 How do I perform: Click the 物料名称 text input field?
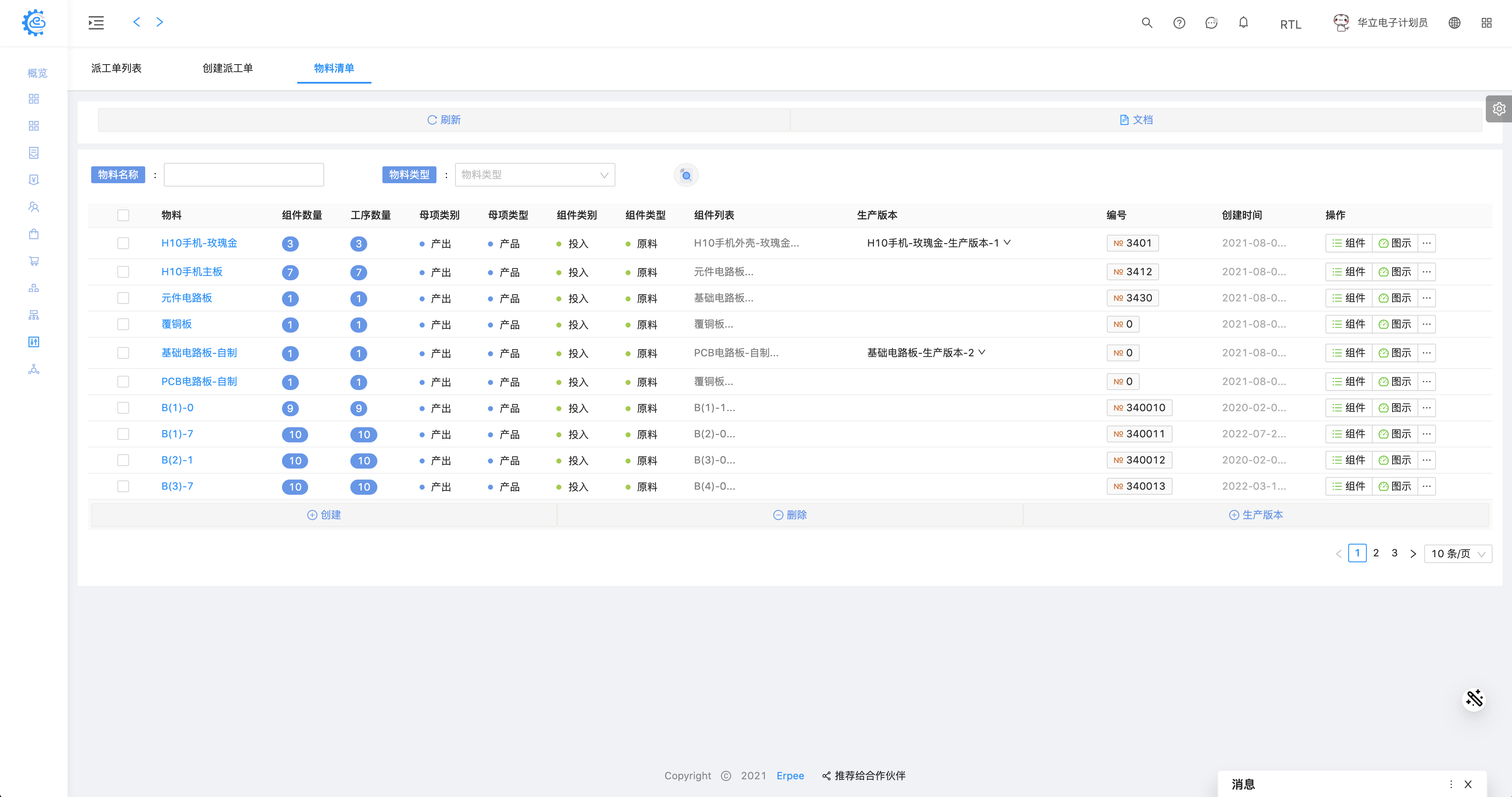pyautogui.click(x=244, y=175)
